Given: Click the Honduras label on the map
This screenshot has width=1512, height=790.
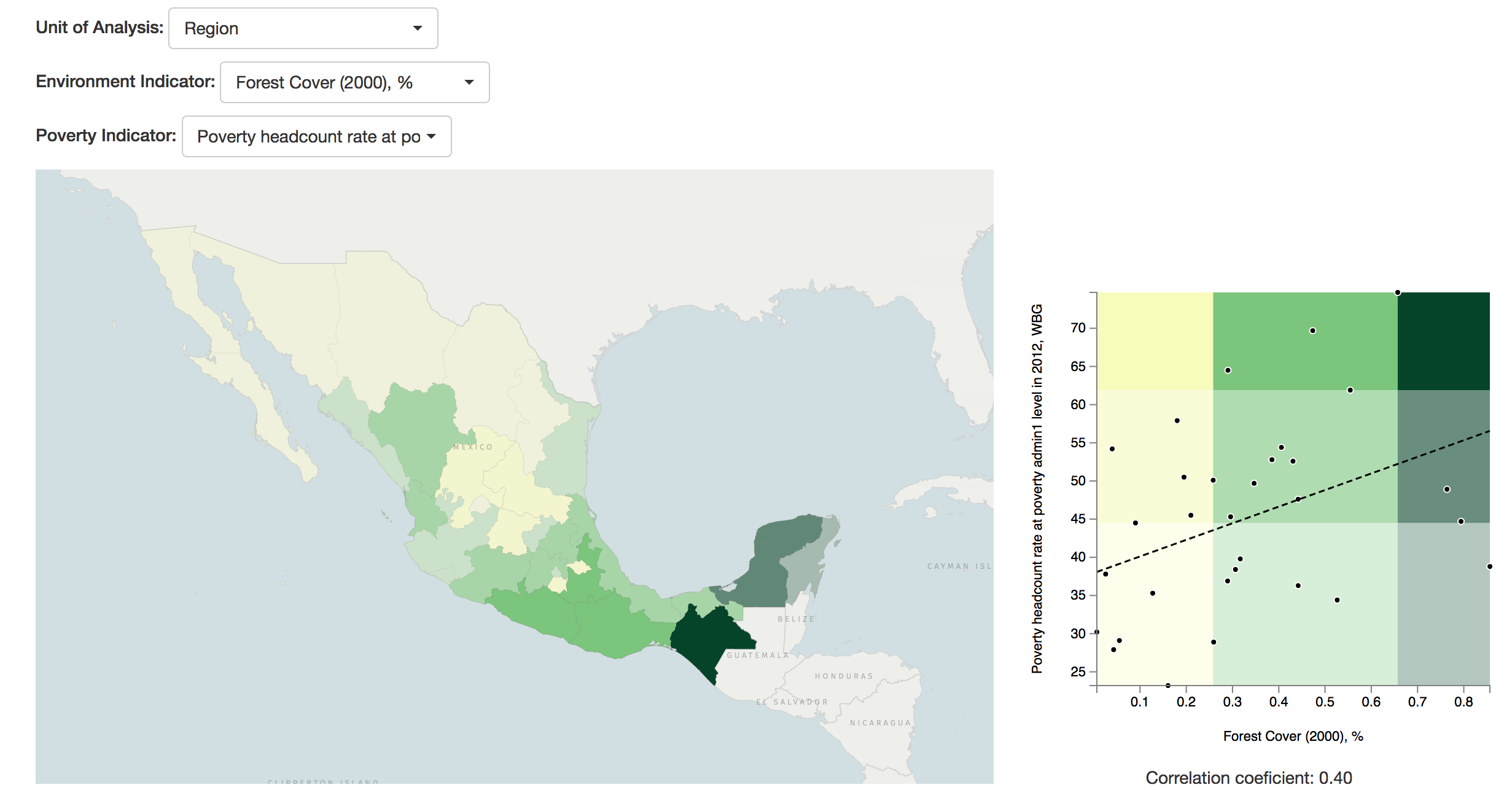Looking at the screenshot, I should tap(844, 676).
